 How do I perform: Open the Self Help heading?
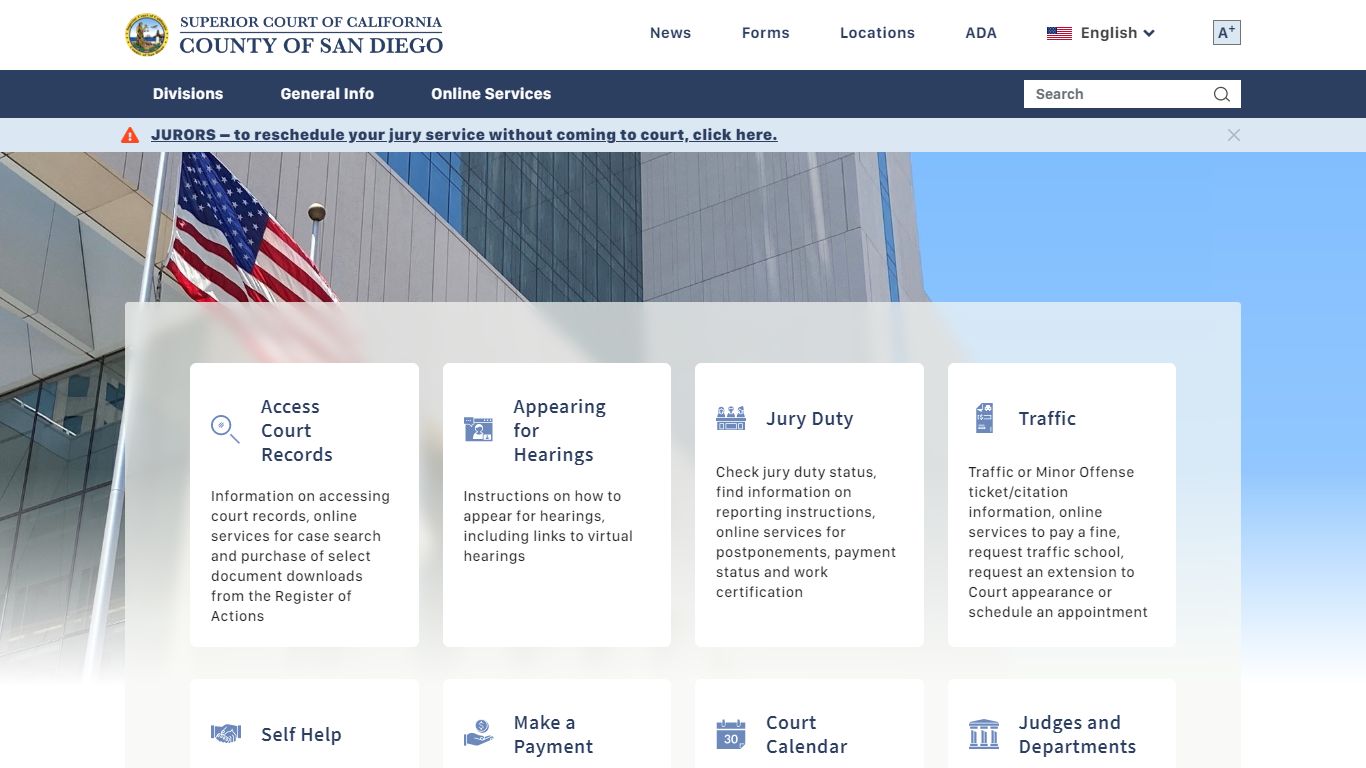[301, 734]
